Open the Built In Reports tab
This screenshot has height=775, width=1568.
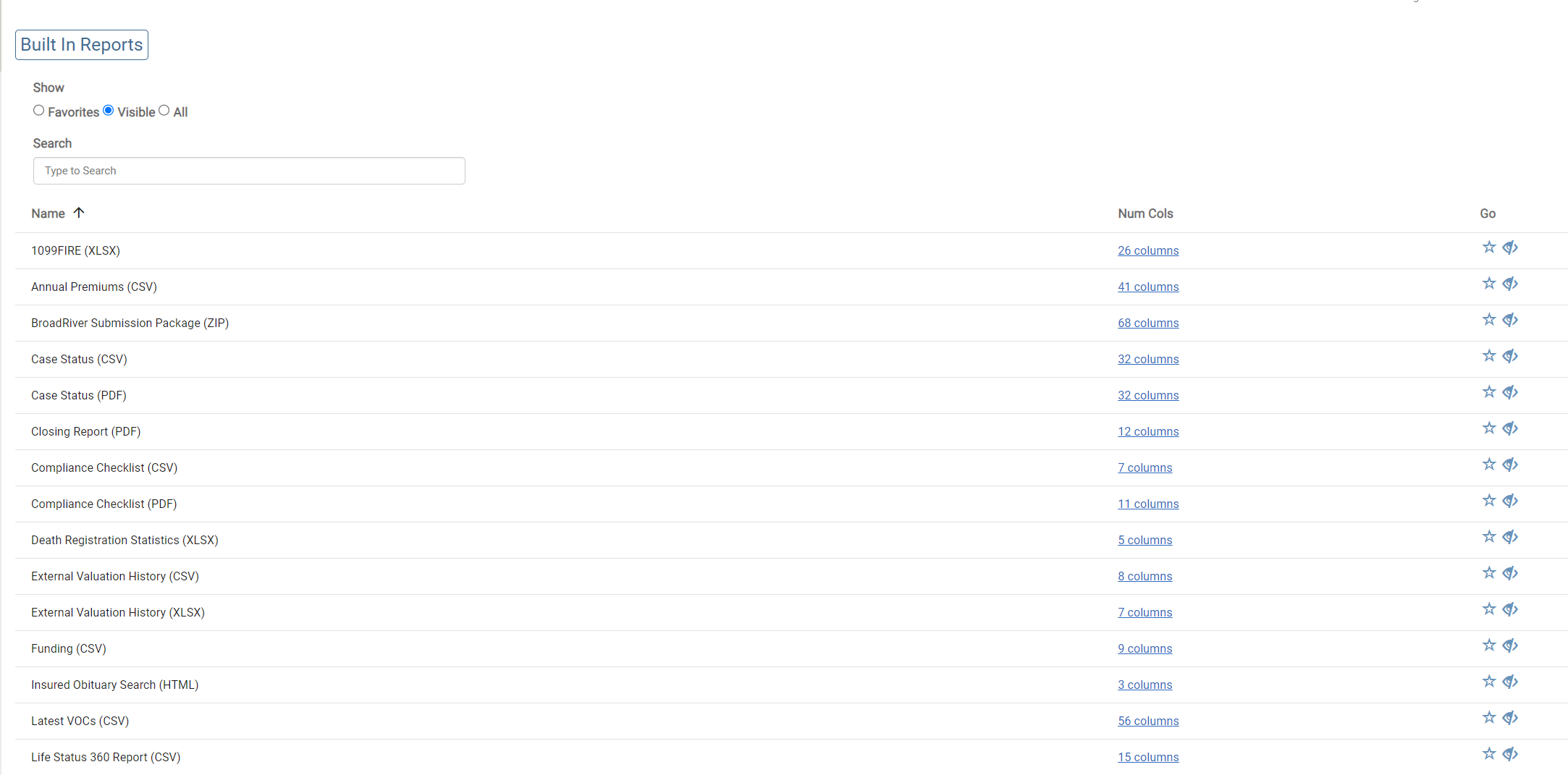pyautogui.click(x=82, y=45)
